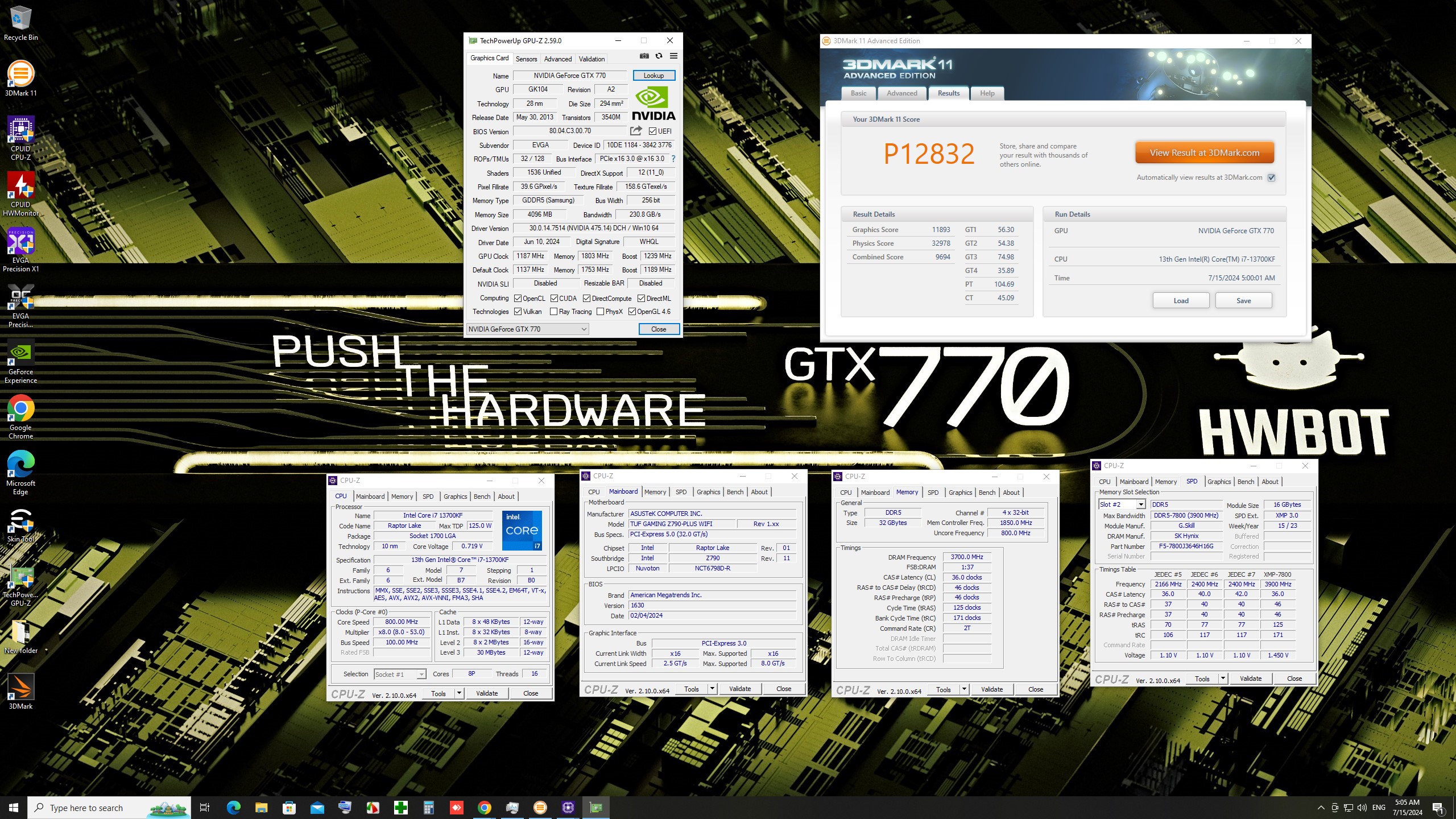Expand Tools arrow in CPU-Z CPU window
Viewport: 1456px width, 819px height.
point(459,693)
